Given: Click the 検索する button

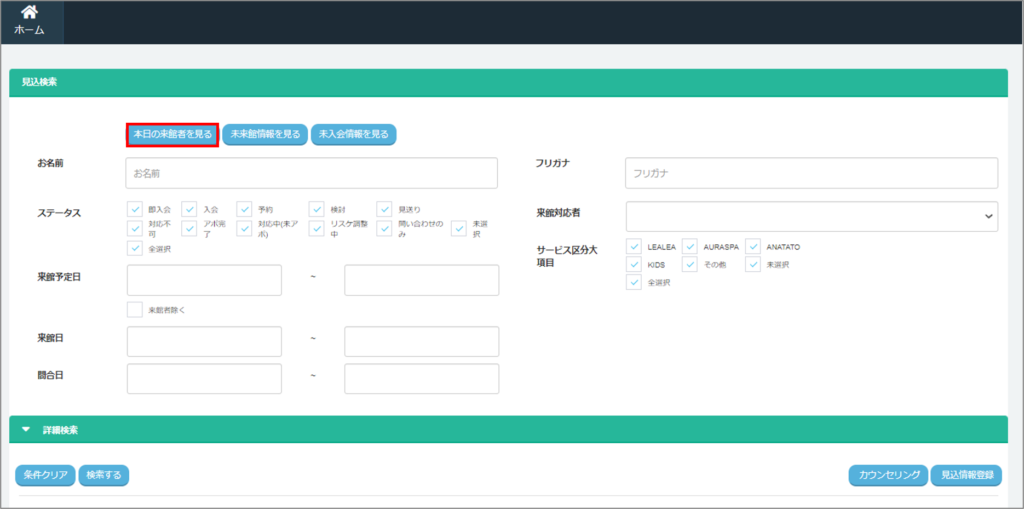Looking at the screenshot, I should click(x=104, y=475).
